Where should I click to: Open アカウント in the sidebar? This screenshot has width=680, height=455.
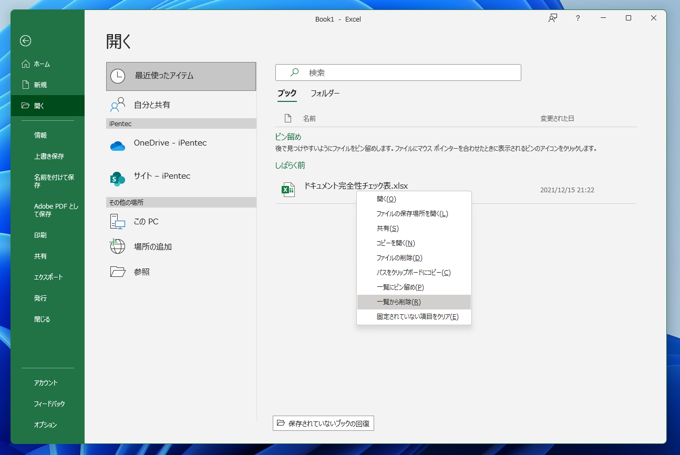click(x=46, y=383)
